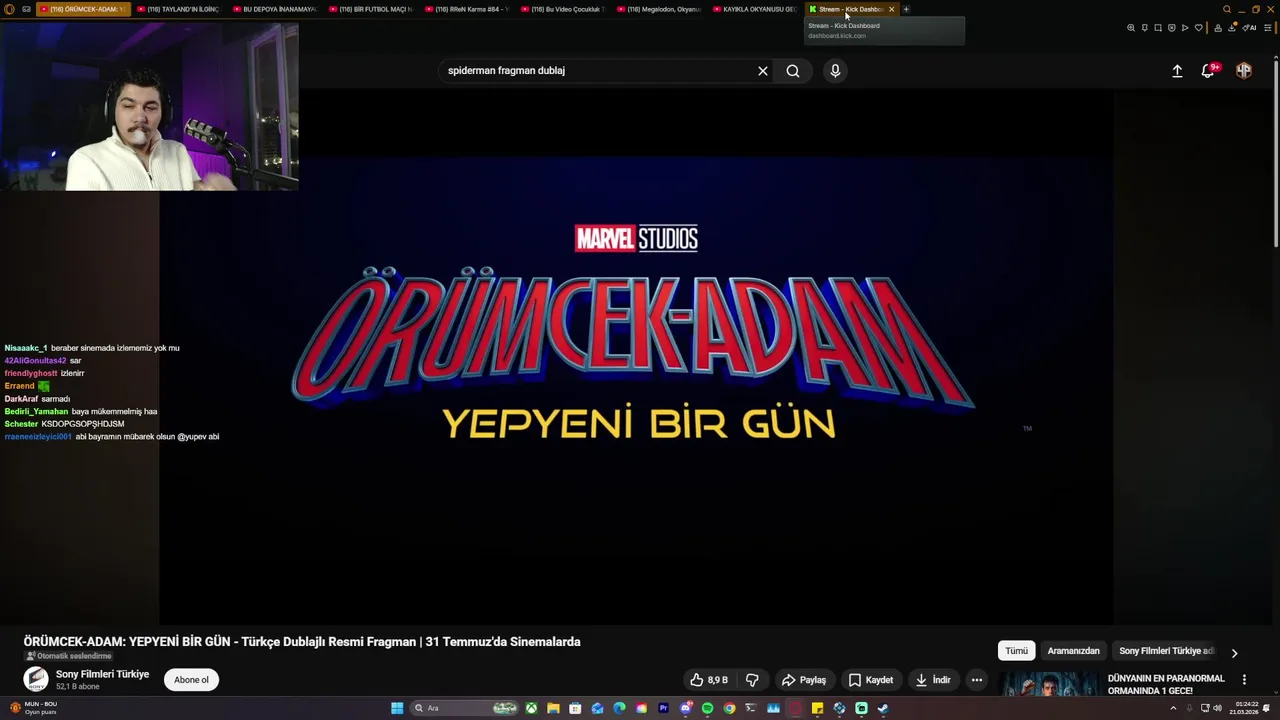Click the favorites heart icon in the browser toolbar
1280x720 pixels.
point(1199,28)
